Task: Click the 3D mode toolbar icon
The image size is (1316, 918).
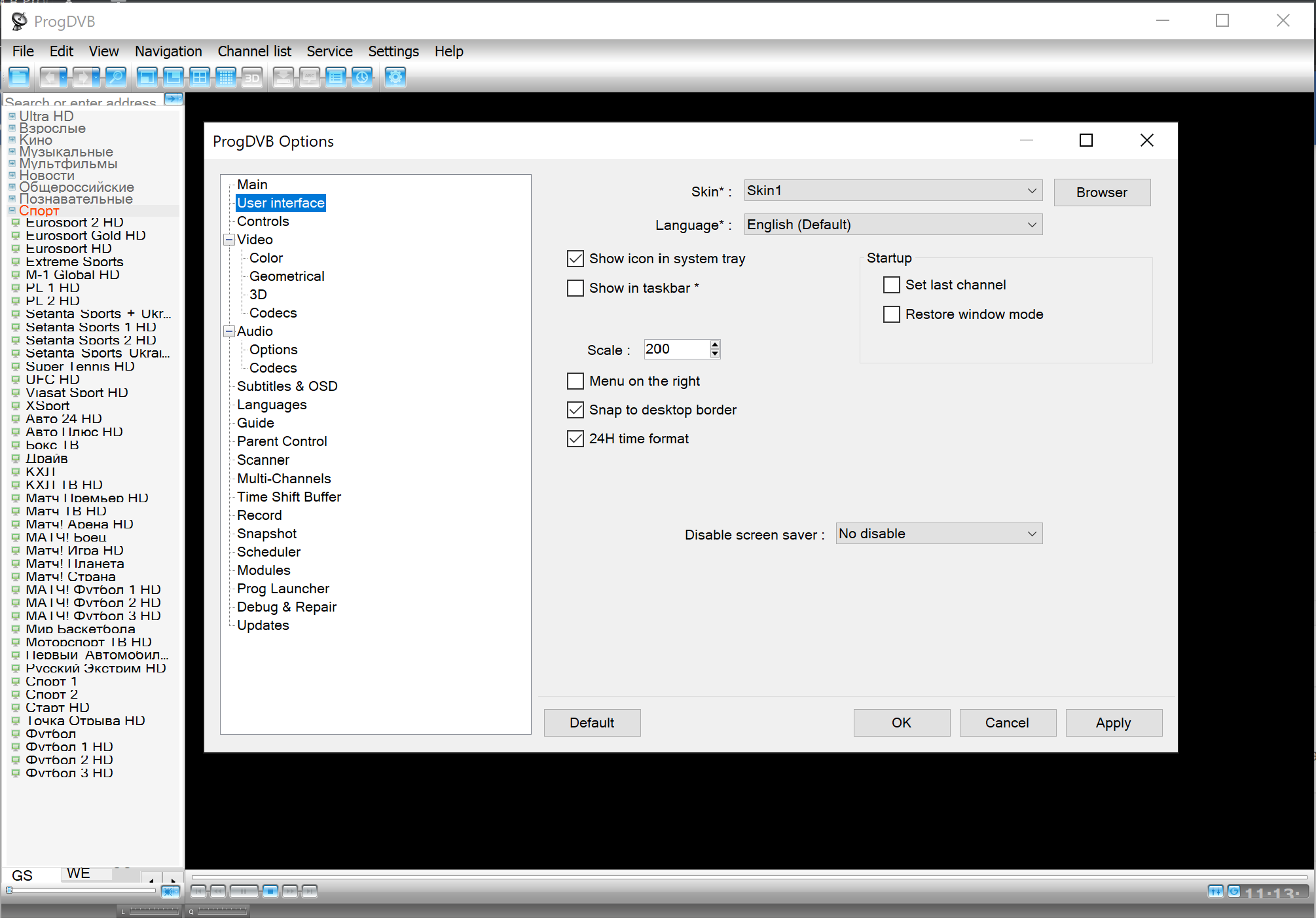Action: click(252, 77)
